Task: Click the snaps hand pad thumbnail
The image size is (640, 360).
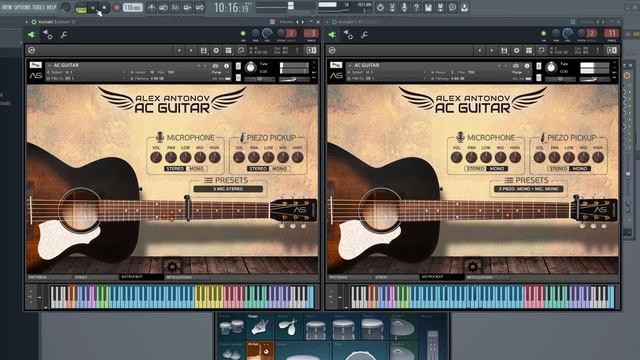Action: pyautogui.click(x=260, y=327)
